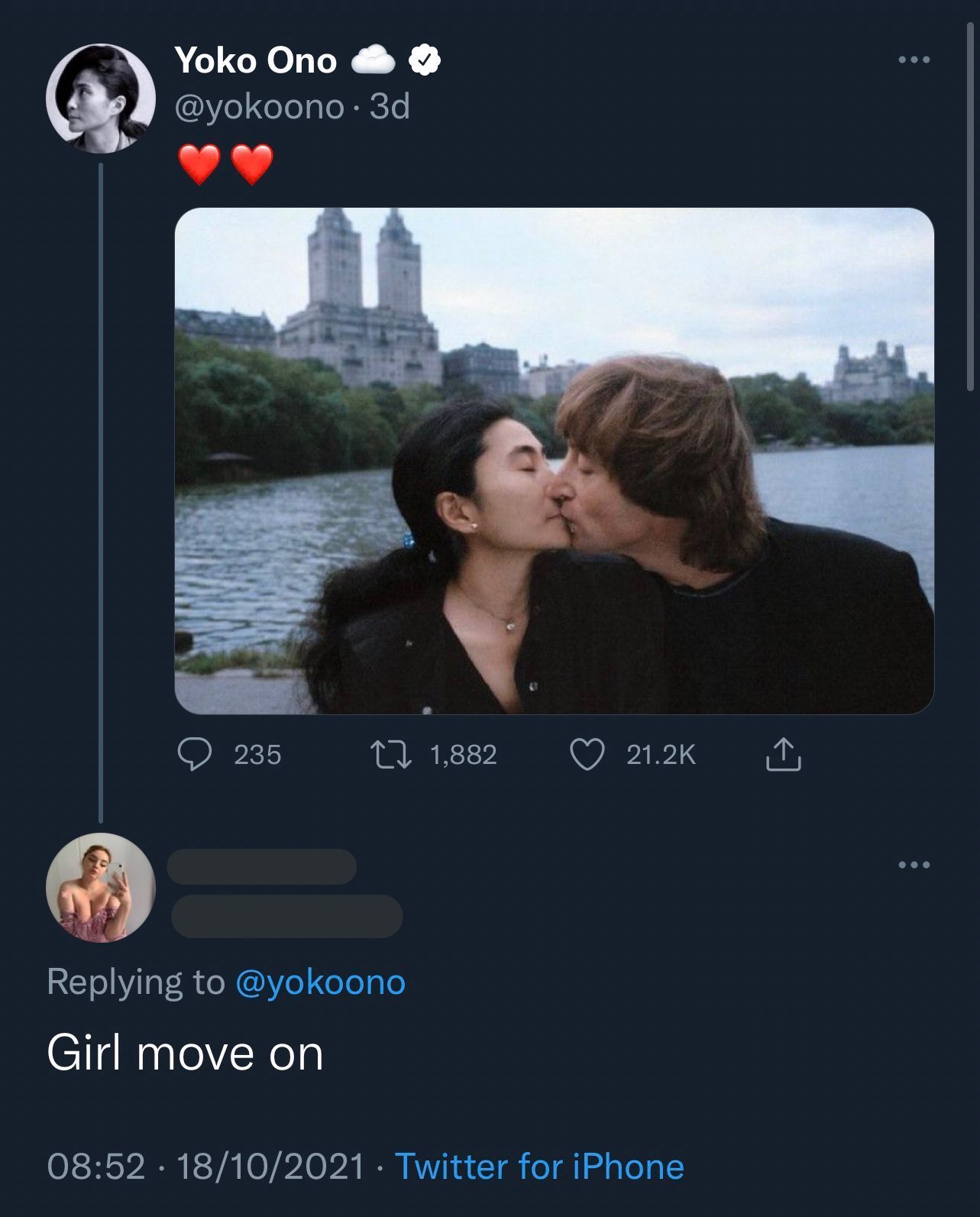Image resolution: width=980 pixels, height=1217 pixels.
Task: Select the cloud emoji beside Yoko Ono's name
Action: pos(375,61)
